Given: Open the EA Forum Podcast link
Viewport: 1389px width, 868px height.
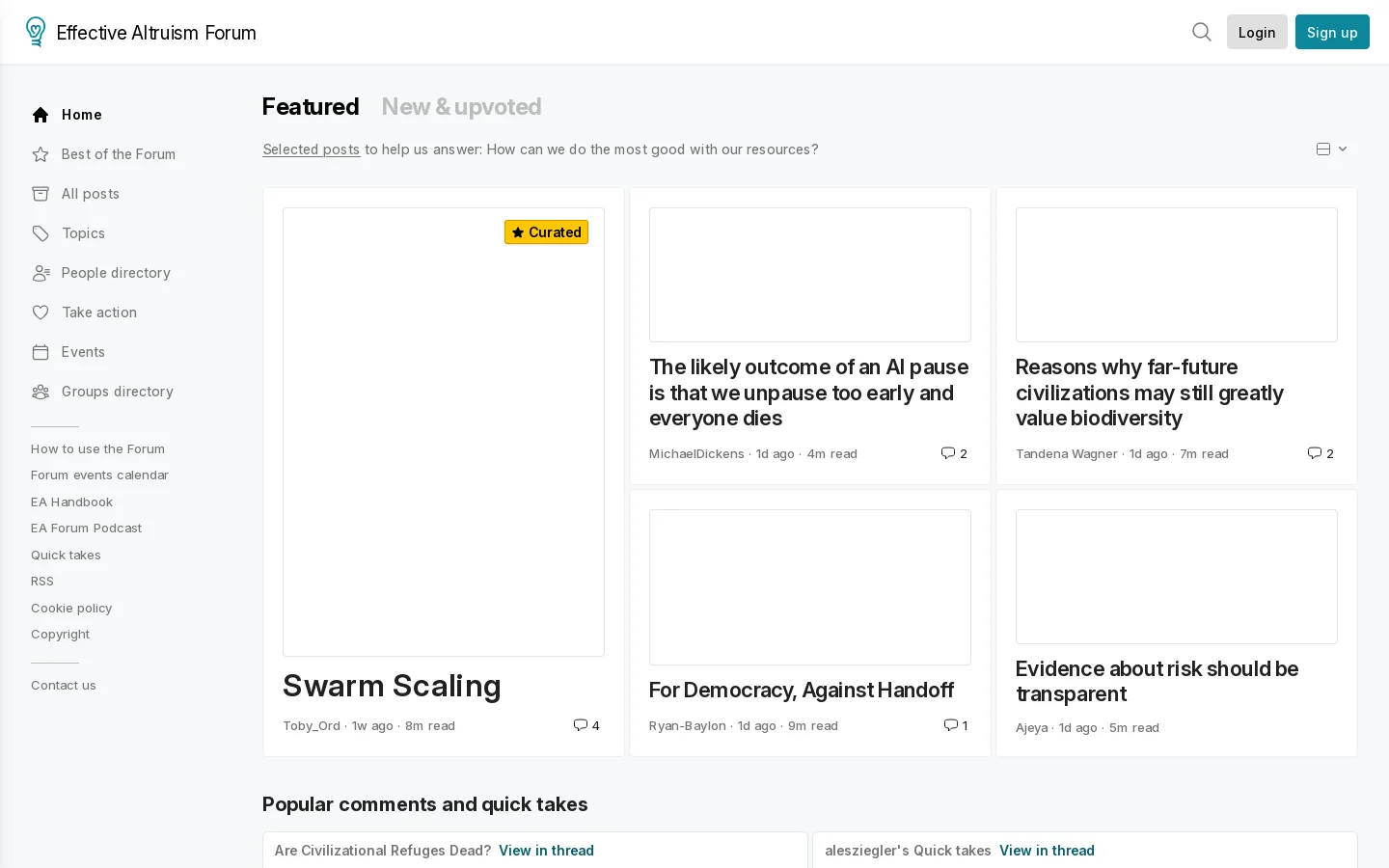Looking at the screenshot, I should click(86, 528).
